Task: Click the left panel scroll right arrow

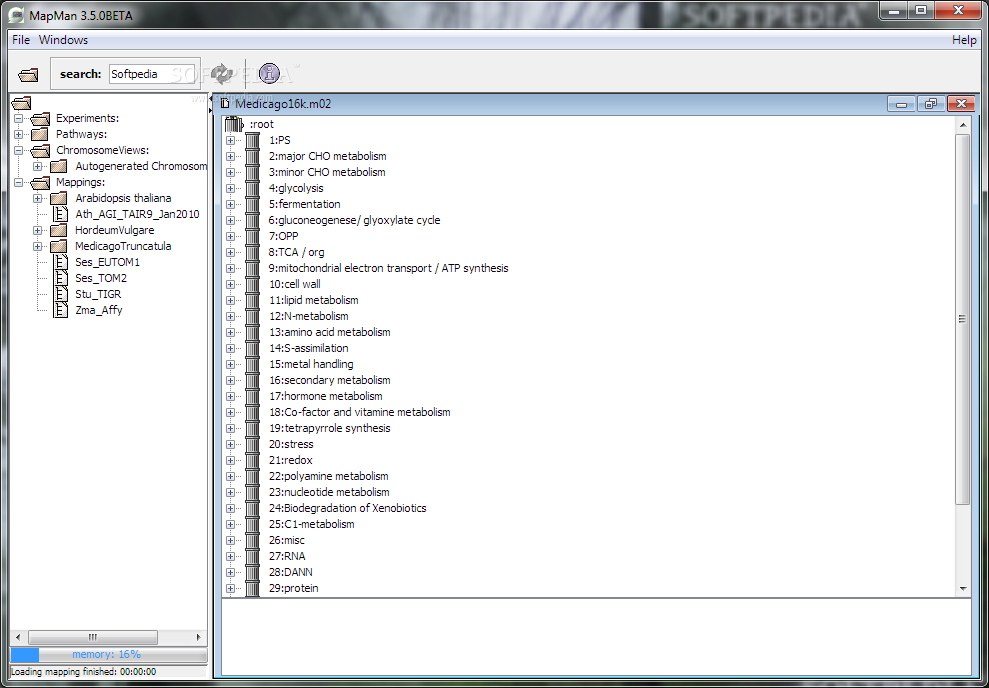Action: pyautogui.click(x=199, y=637)
